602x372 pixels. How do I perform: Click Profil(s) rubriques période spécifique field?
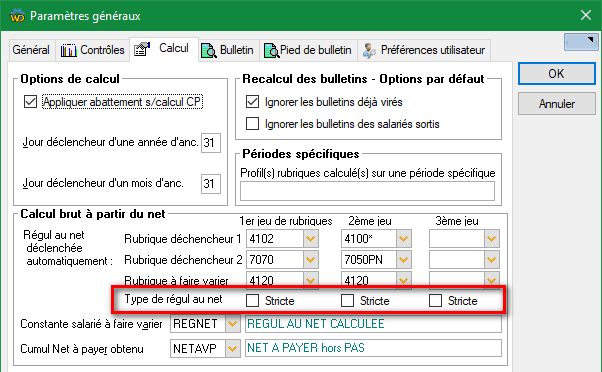pyautogui.click(x=367, y=191)
